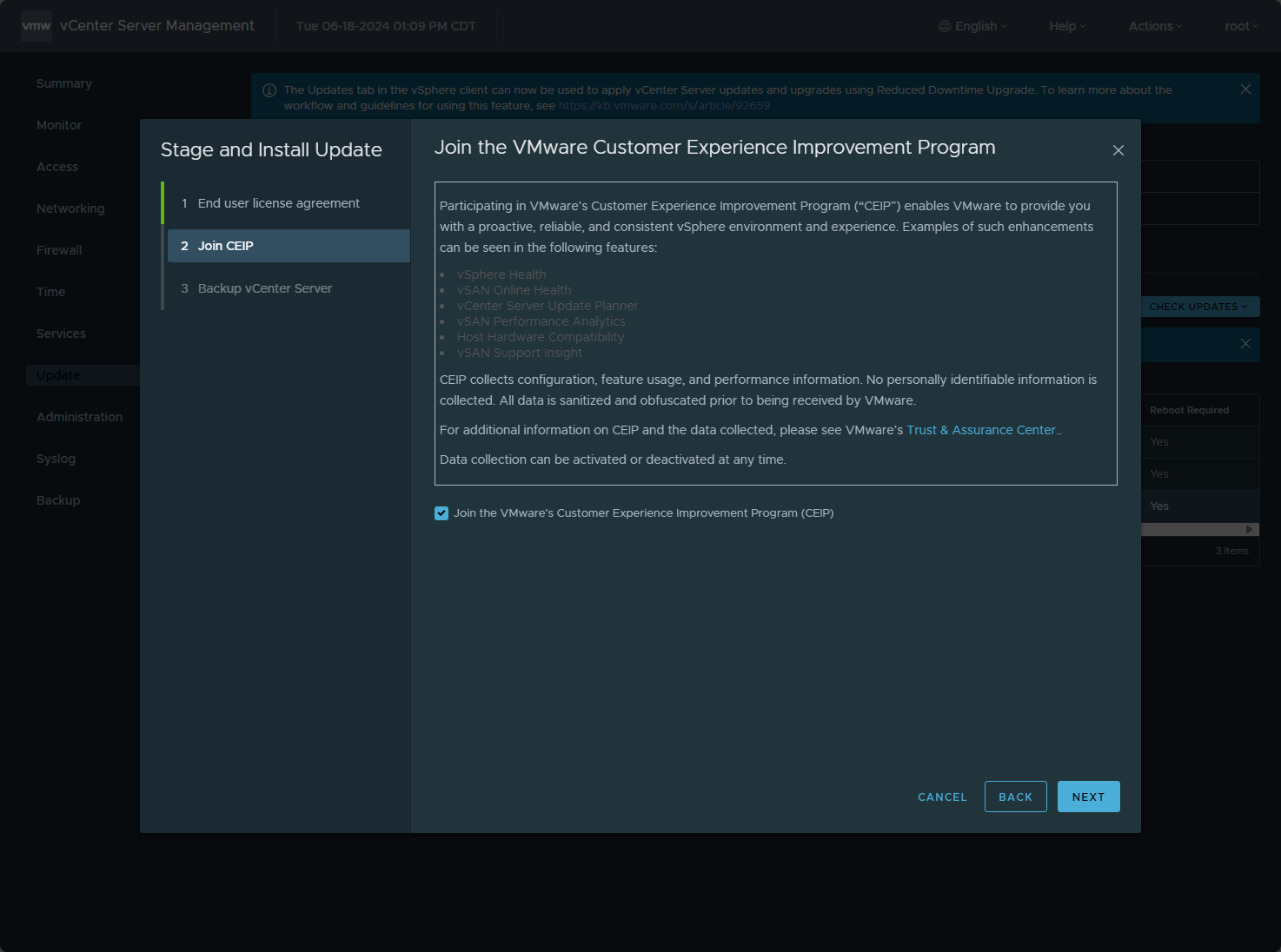
Task: Open the Firewall page
Action: [x=59, y=250]
